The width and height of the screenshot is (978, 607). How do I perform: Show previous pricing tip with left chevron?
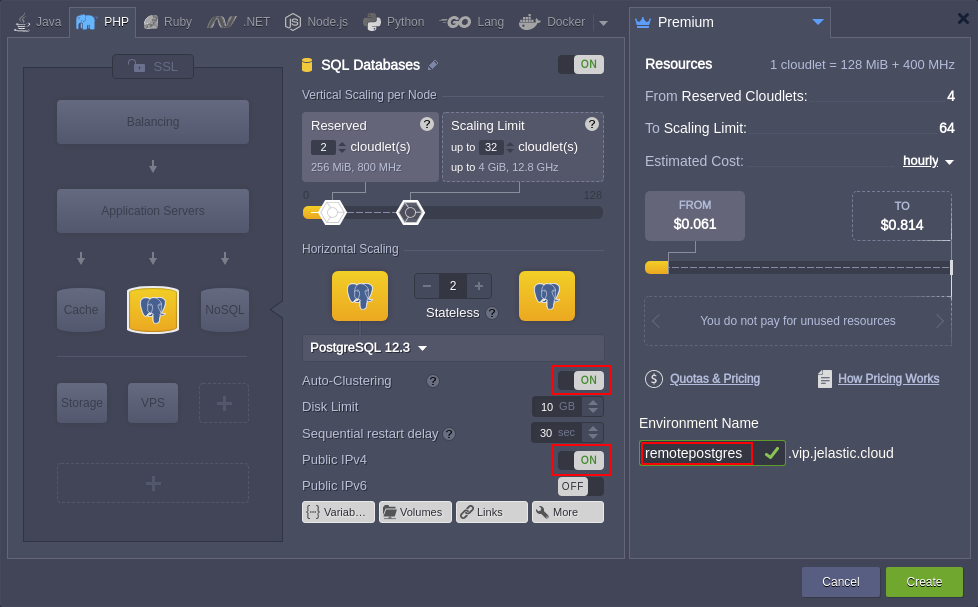(656, 321)
